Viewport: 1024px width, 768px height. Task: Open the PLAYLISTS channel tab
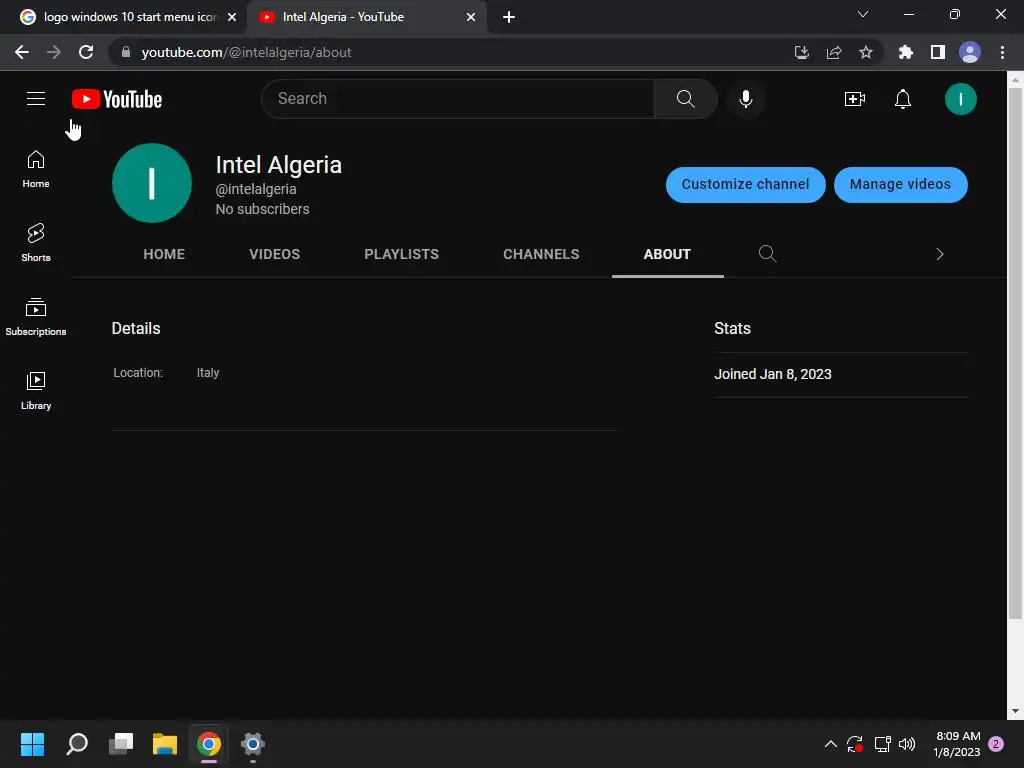pos(402,254)
